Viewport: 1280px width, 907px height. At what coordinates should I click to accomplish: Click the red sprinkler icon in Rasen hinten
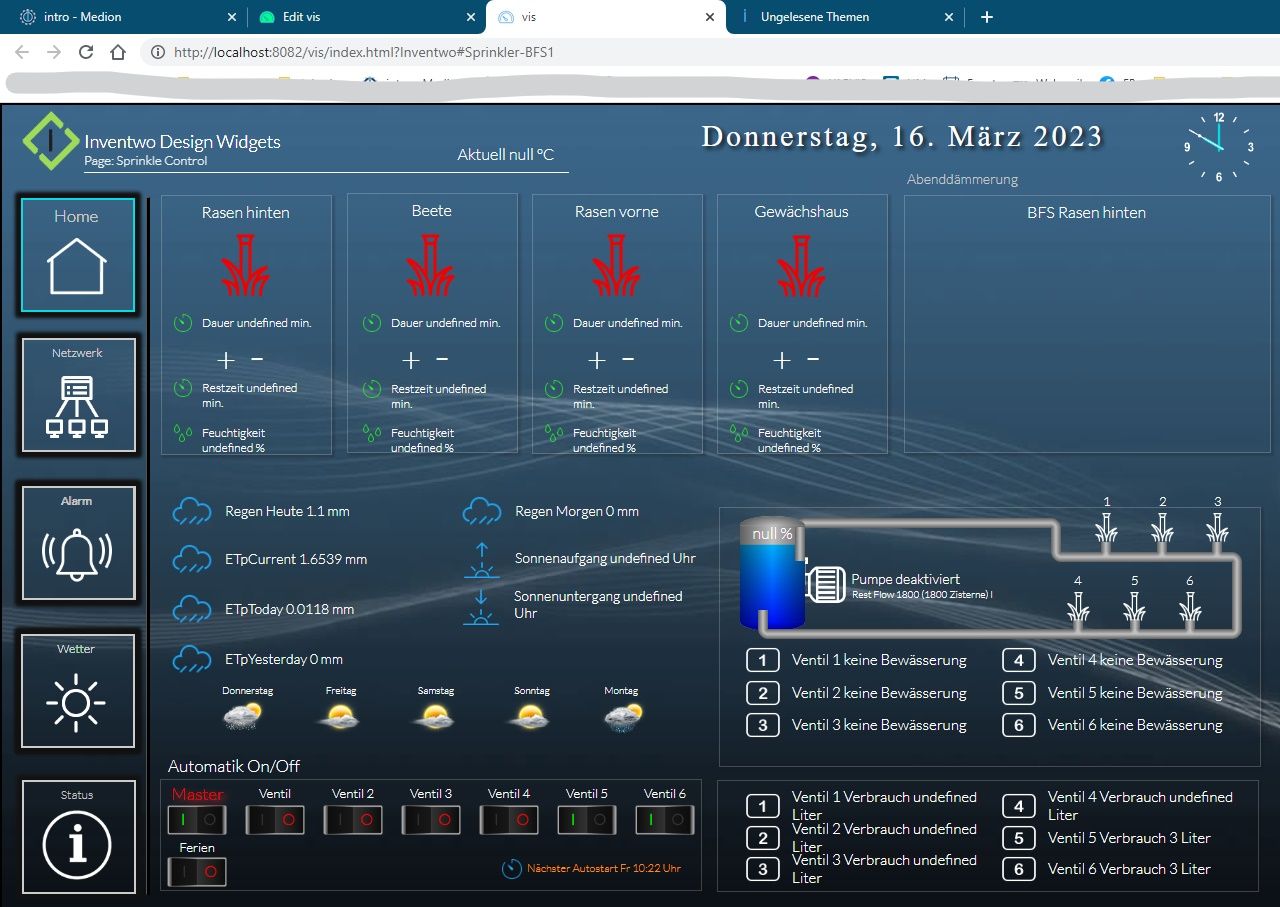click(x=245, y=265)
